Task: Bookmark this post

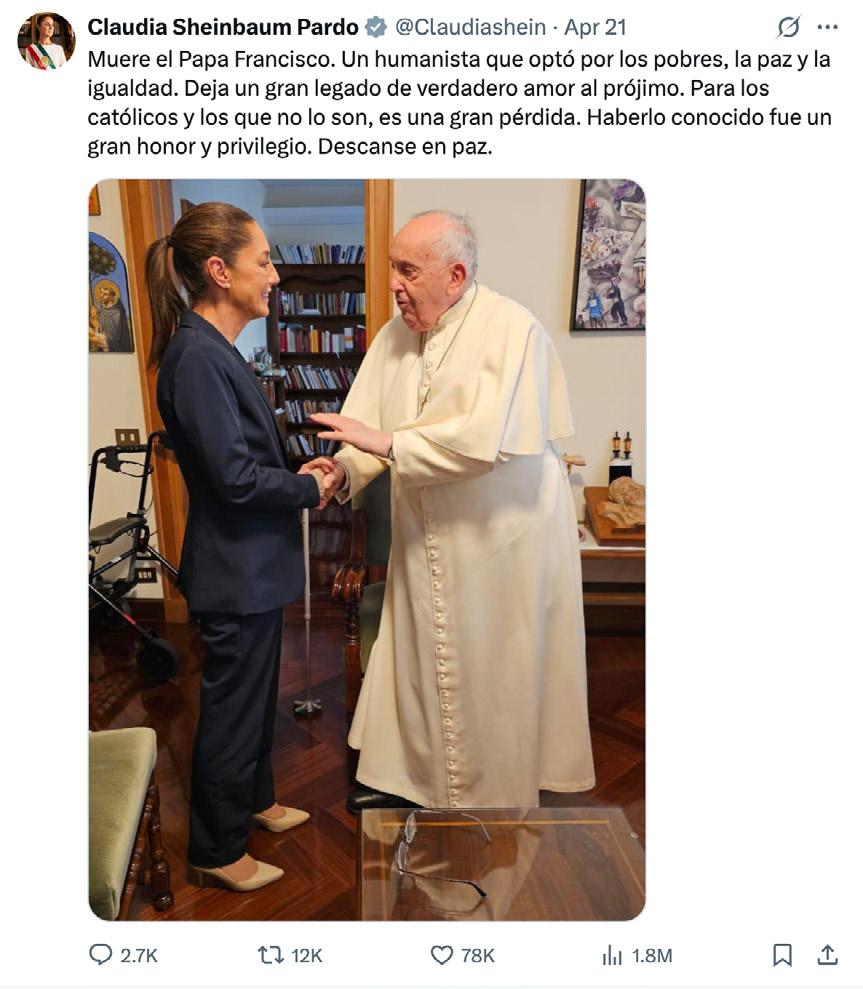Action: [782, 955]
